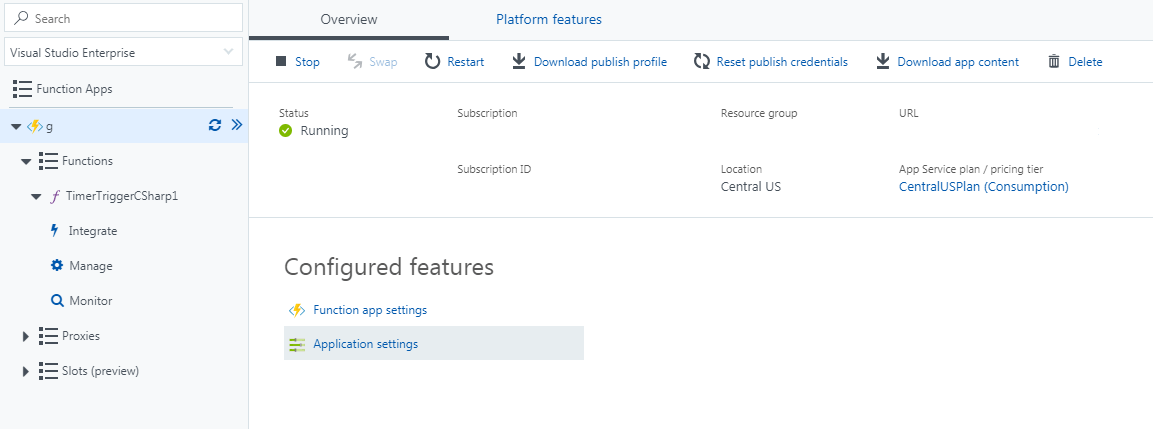Viewport: 1153px width, 429px height.
Task: Click the Delete trash can icon
Action: pos(1054,62)
